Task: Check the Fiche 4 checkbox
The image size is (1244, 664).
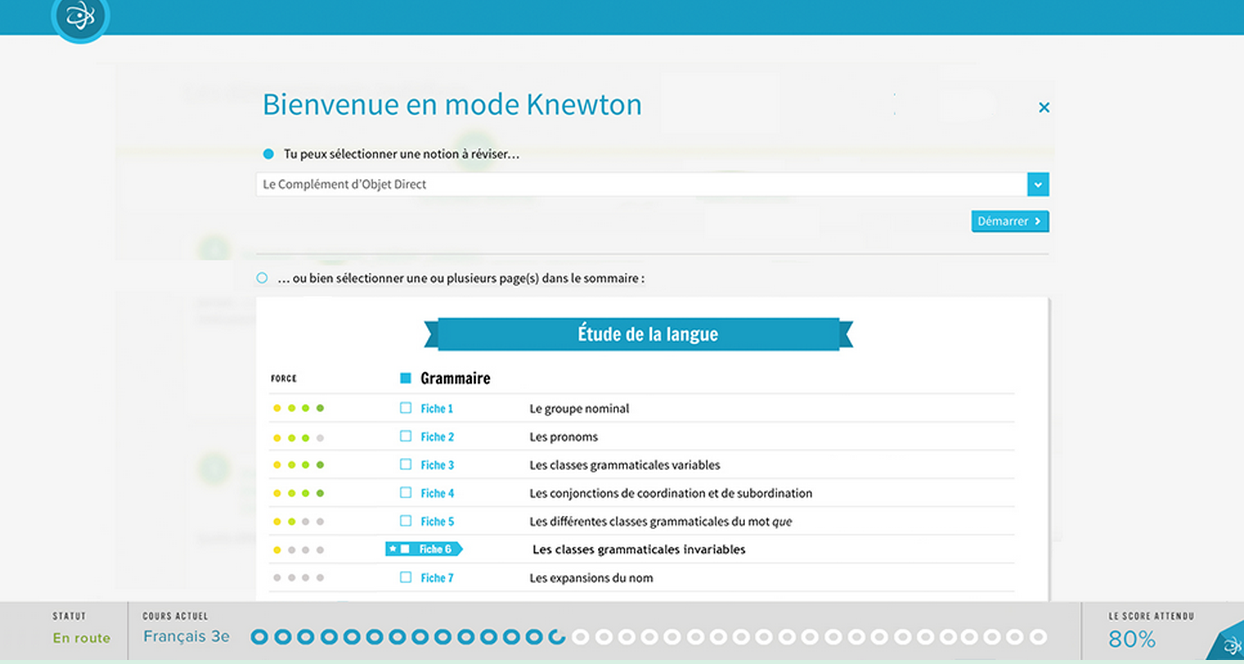Action: tap(406, 492)
